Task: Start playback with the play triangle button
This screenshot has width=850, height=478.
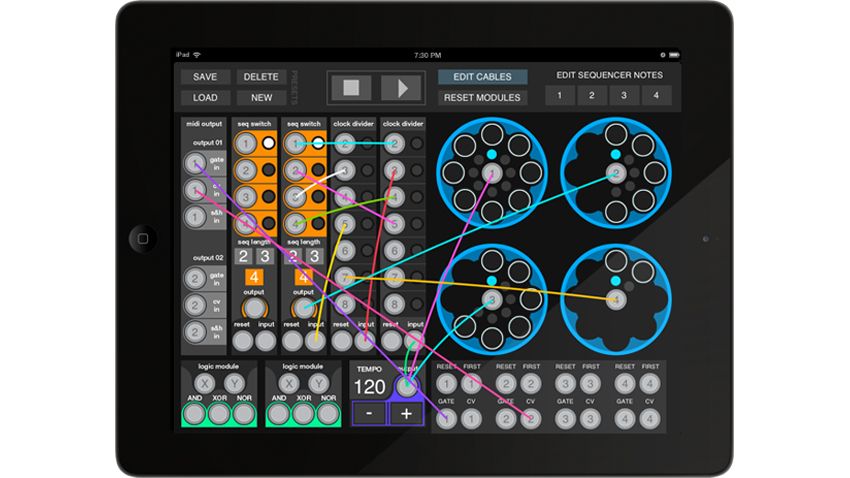Action: (401, 88)
